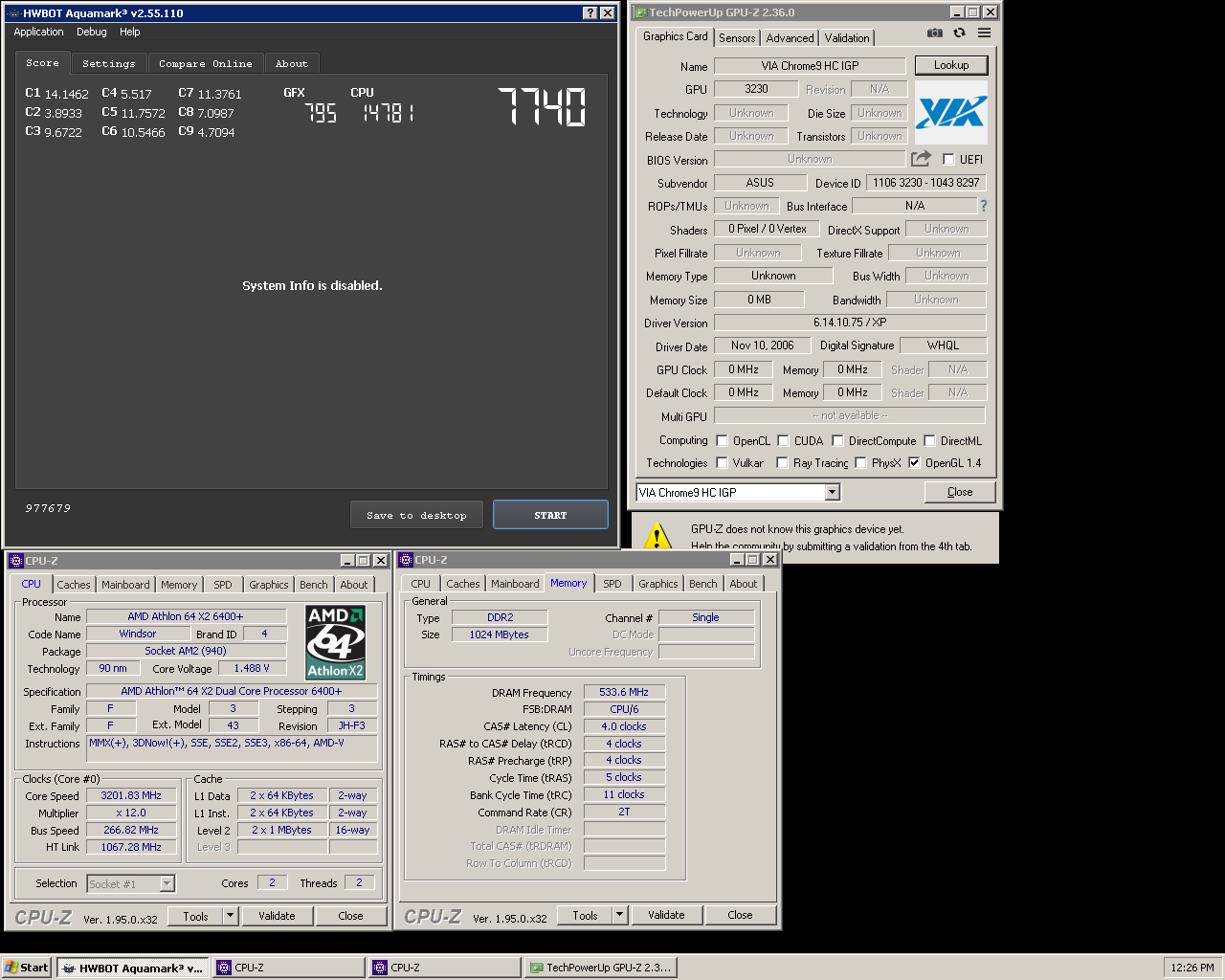This screenshot has width=1225, height=980.
Task: Click the Driver Version field 6.14.10.75 / XP
Action: point(850,323)
